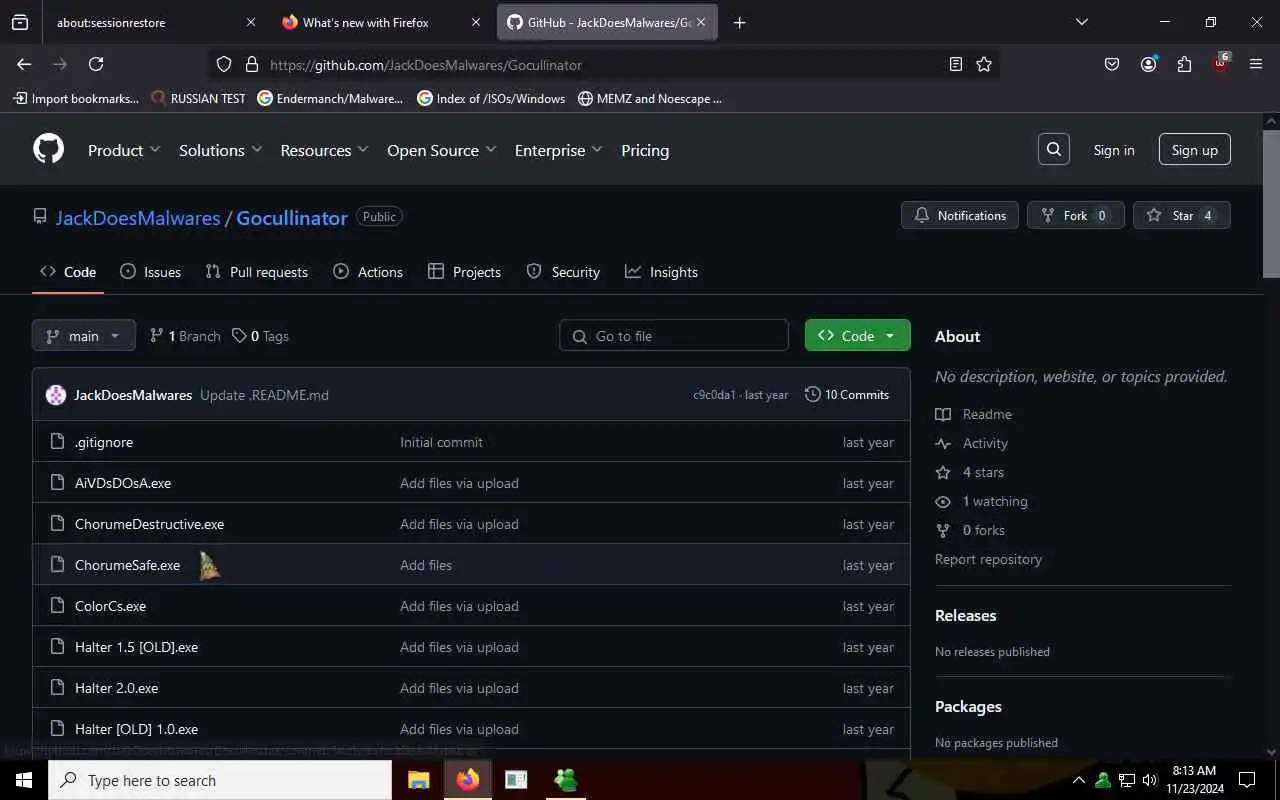This screenshot has width=1280, height=800.
Task: Open the Pricing link
Action: point(645,150)
